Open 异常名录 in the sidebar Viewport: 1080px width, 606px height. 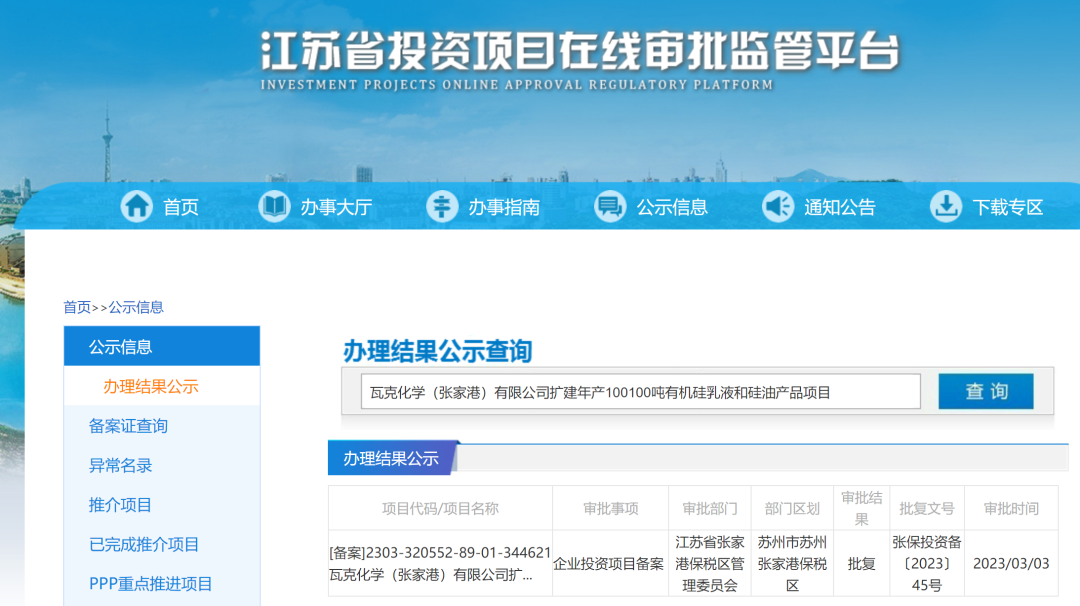pos(121,465)
